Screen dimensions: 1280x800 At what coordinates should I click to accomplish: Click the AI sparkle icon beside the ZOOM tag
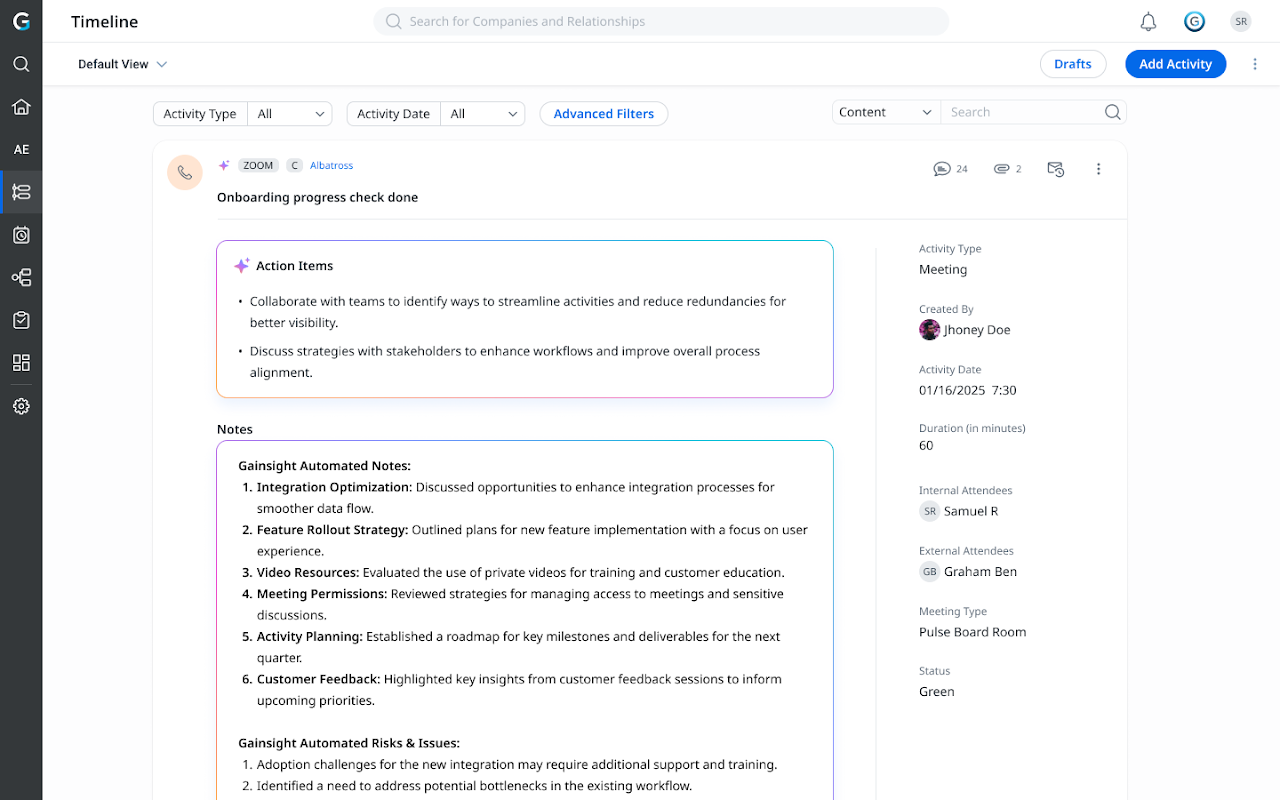click(225, 166)
